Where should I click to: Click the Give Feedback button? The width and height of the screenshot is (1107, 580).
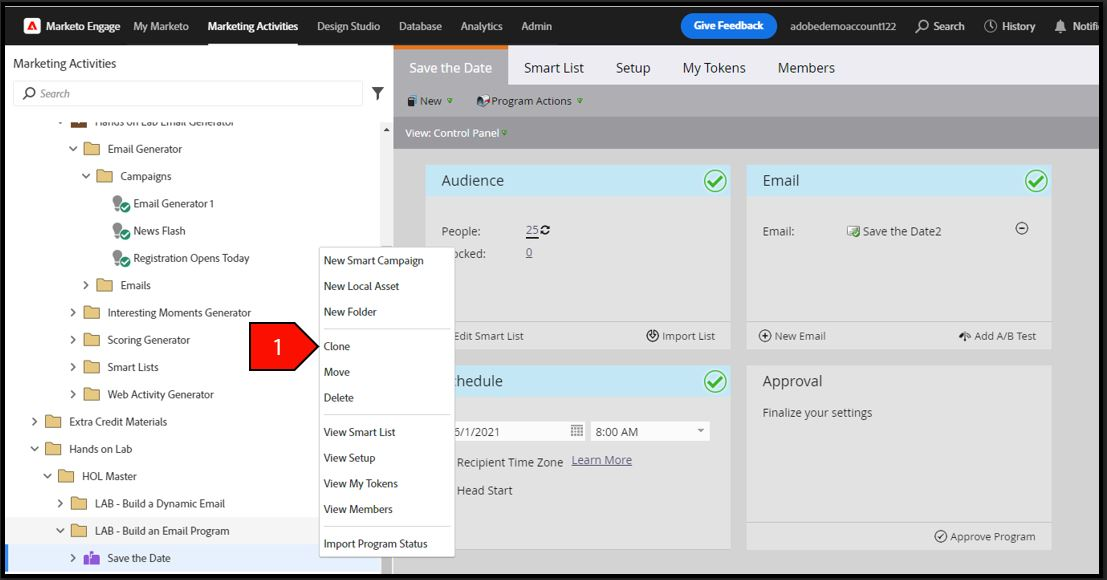coord(729,26)
